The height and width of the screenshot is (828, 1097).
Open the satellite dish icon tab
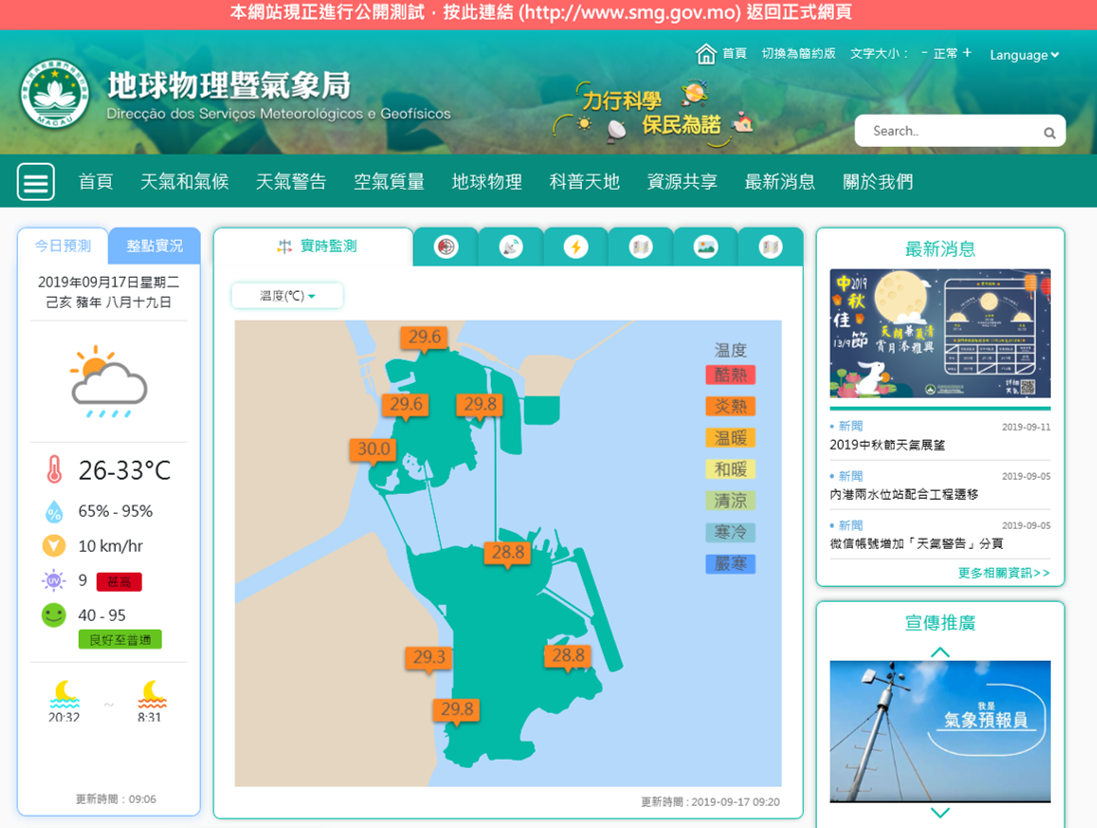(x=511, y=247)
